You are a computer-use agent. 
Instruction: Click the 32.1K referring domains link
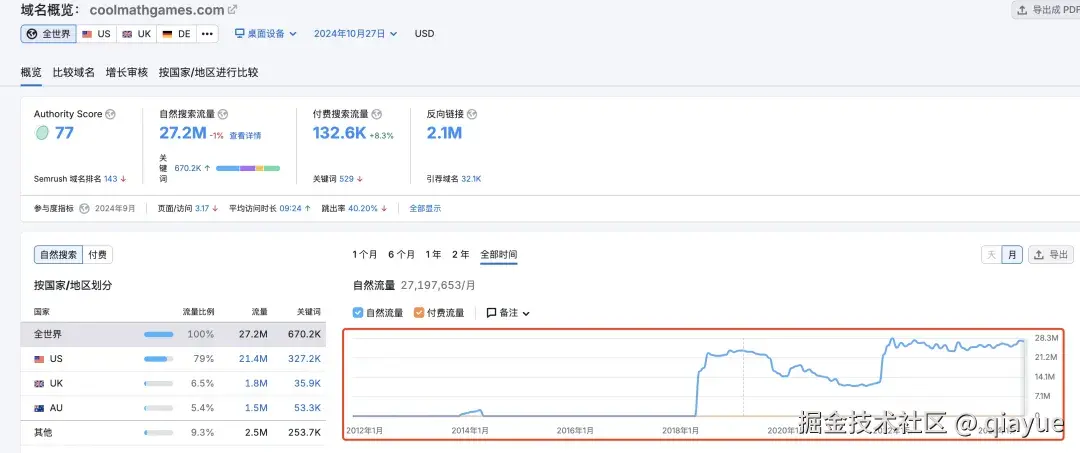tap(471, 179)
